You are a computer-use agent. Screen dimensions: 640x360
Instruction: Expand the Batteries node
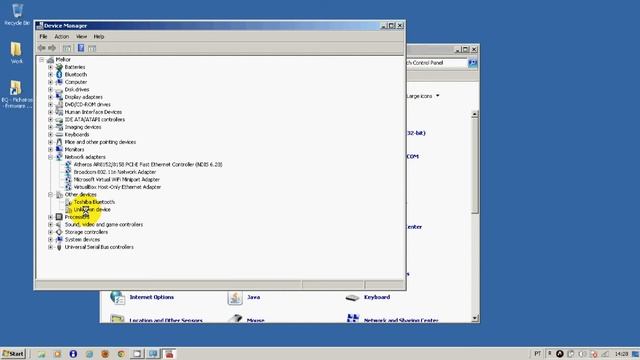51,67
